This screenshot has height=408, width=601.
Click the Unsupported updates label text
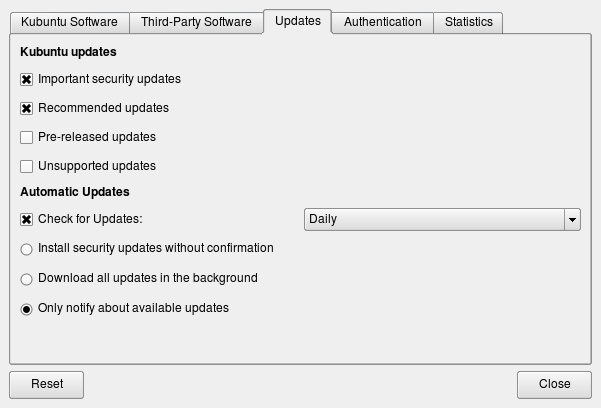97,166
